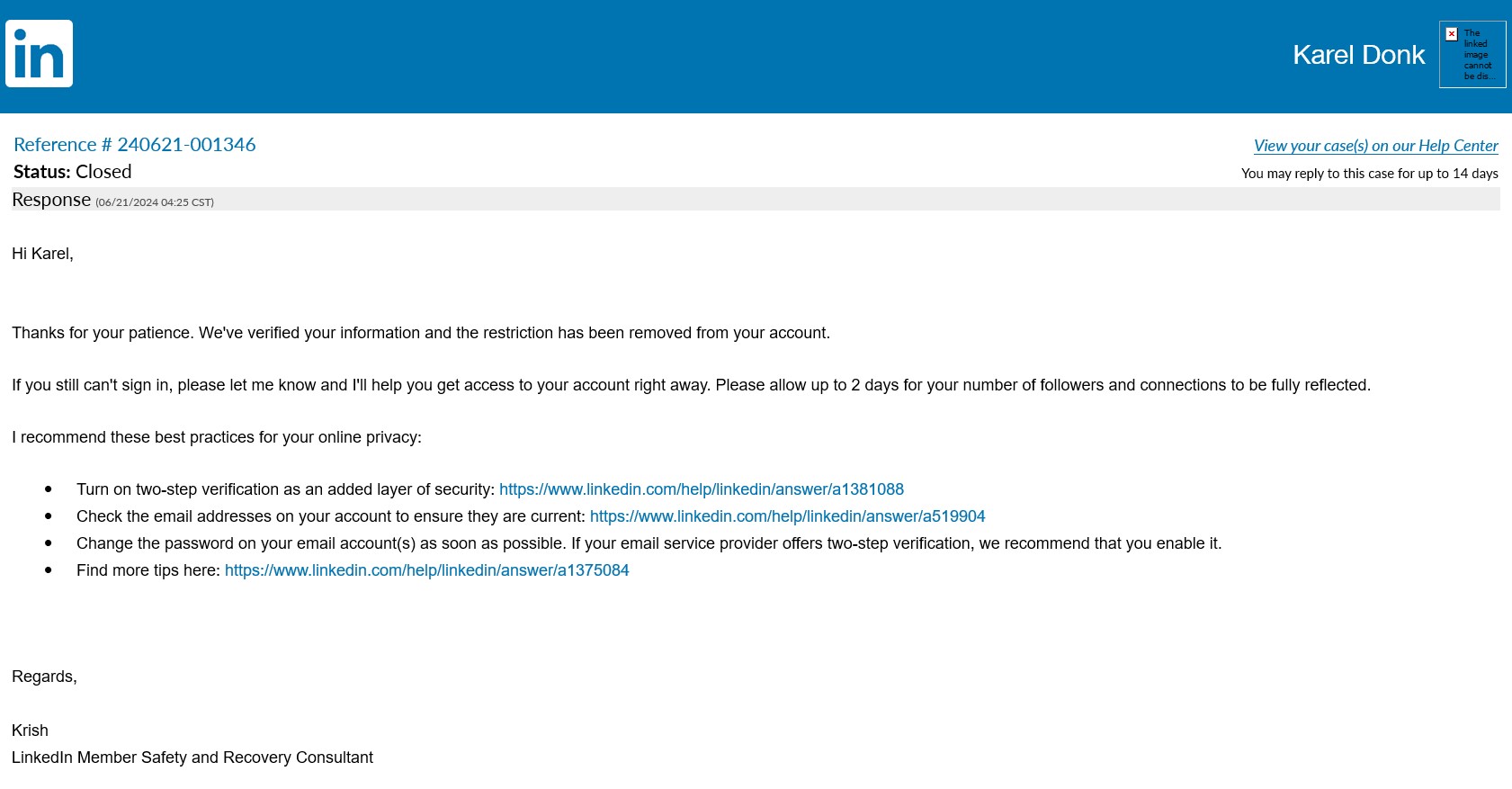Image resolution: width=1512 pixels, height=789 pixels.
Task: Click the Member Safety and Recovery Consultant title
Action: click(x=192, y=758)
